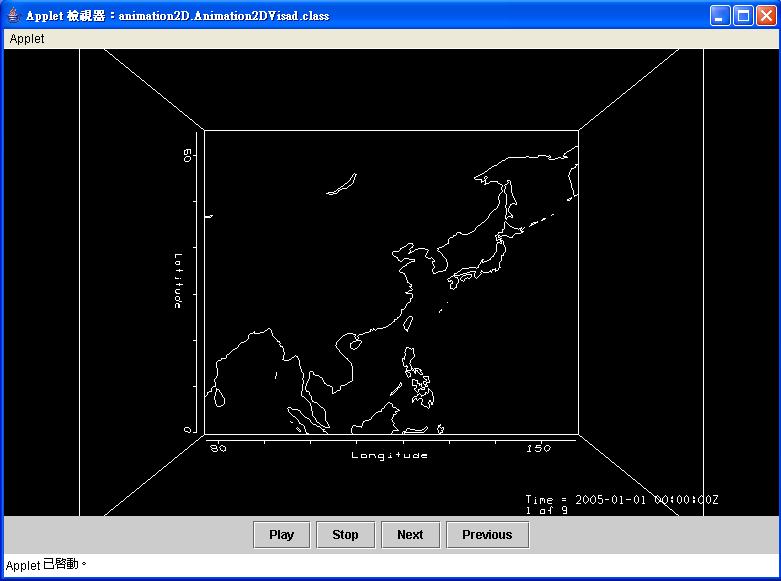The height and width of the screenshot is (581, 781).
Task: Click the Taiwan island outline on map
Action: (x=409, y=322)
